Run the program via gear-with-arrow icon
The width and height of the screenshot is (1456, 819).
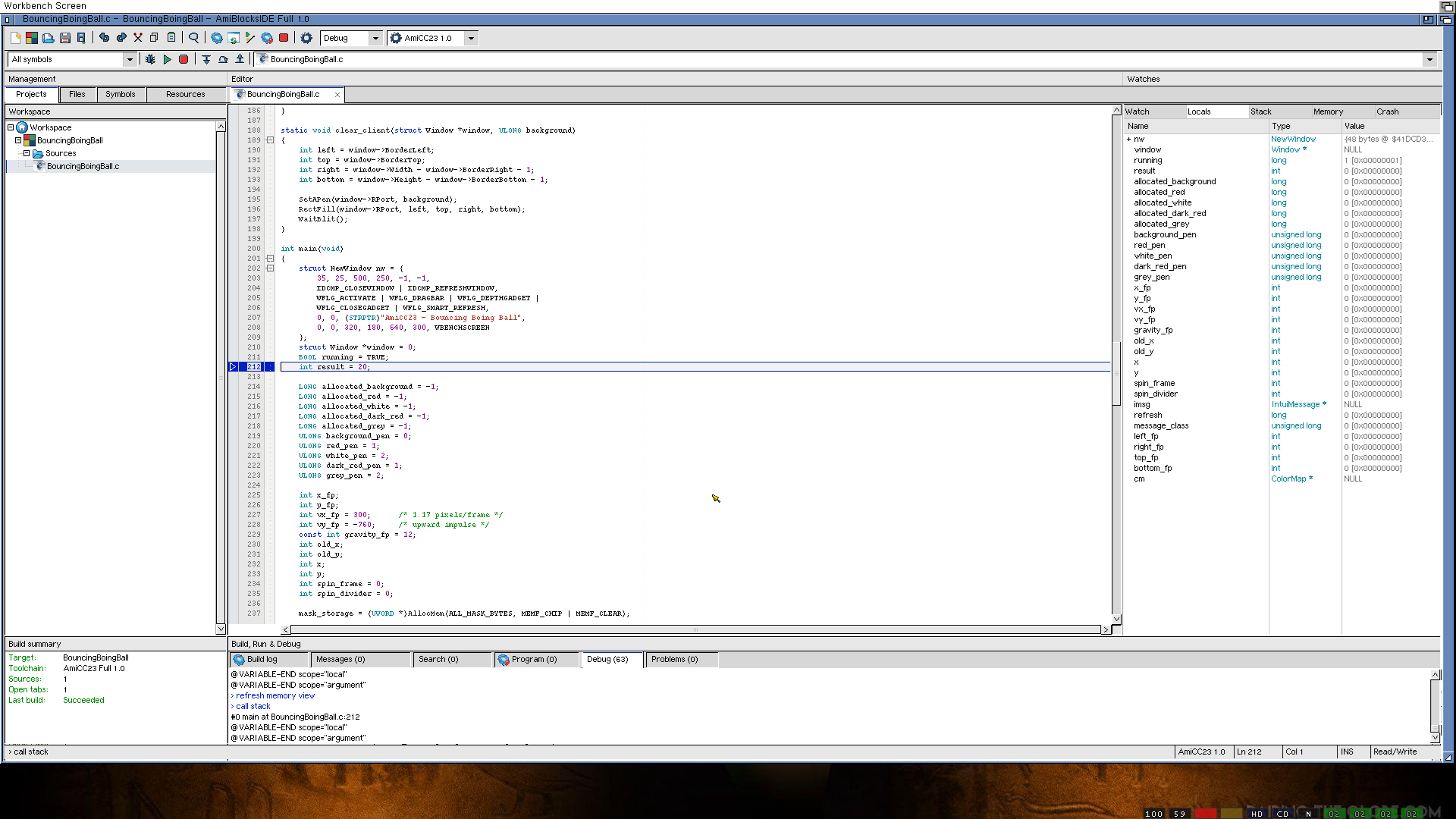267,38
